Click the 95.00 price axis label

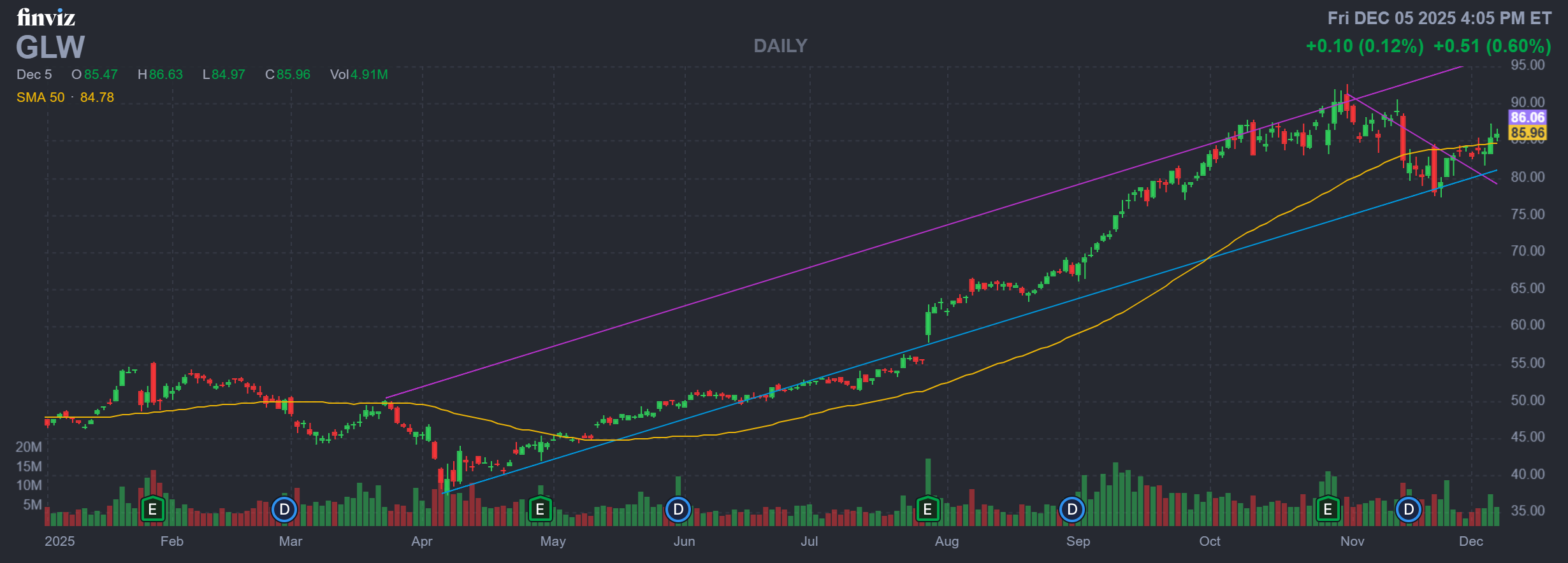1527,65
